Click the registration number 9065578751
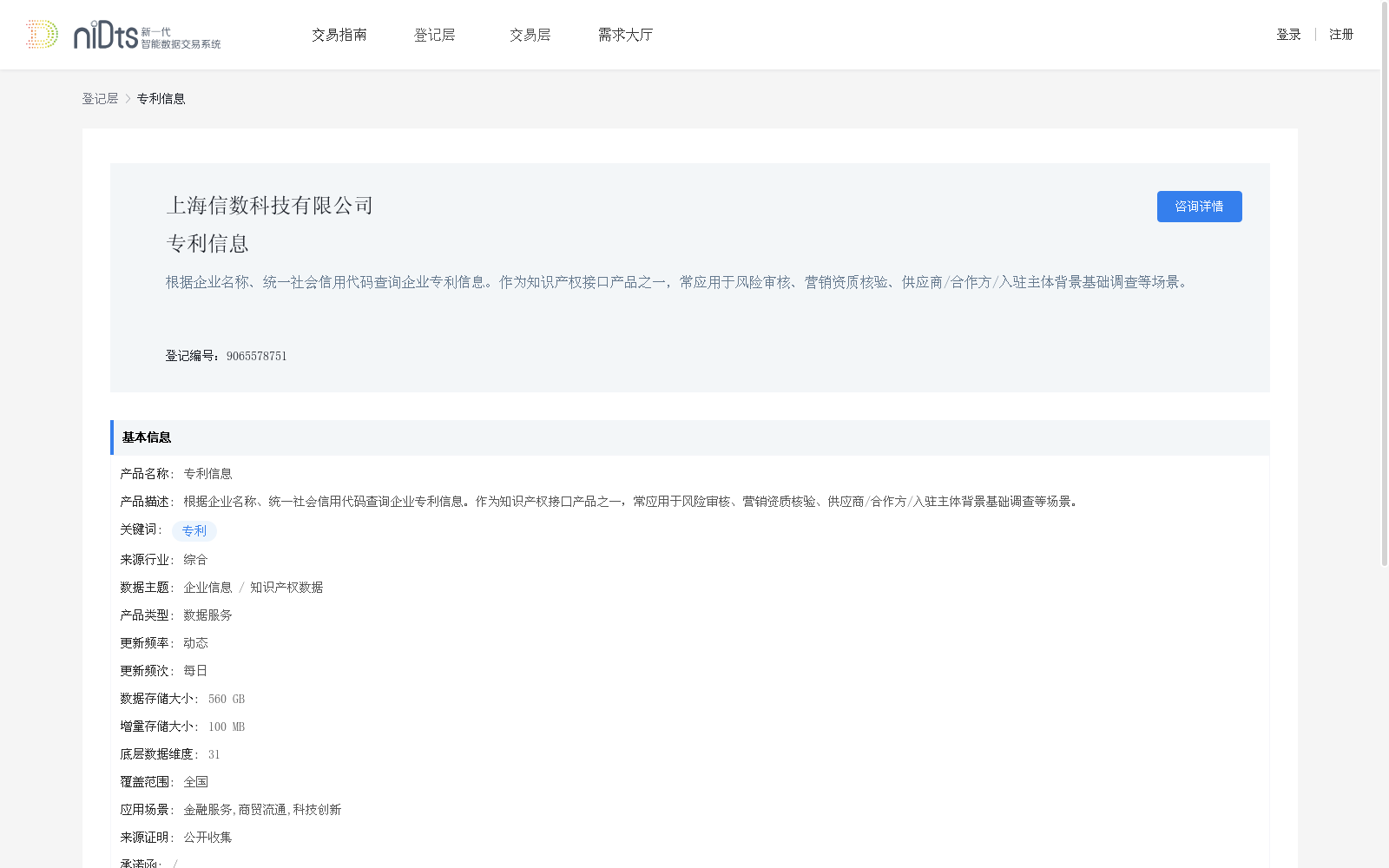The height and width of the screenshot is (868, 1389). 257,356
